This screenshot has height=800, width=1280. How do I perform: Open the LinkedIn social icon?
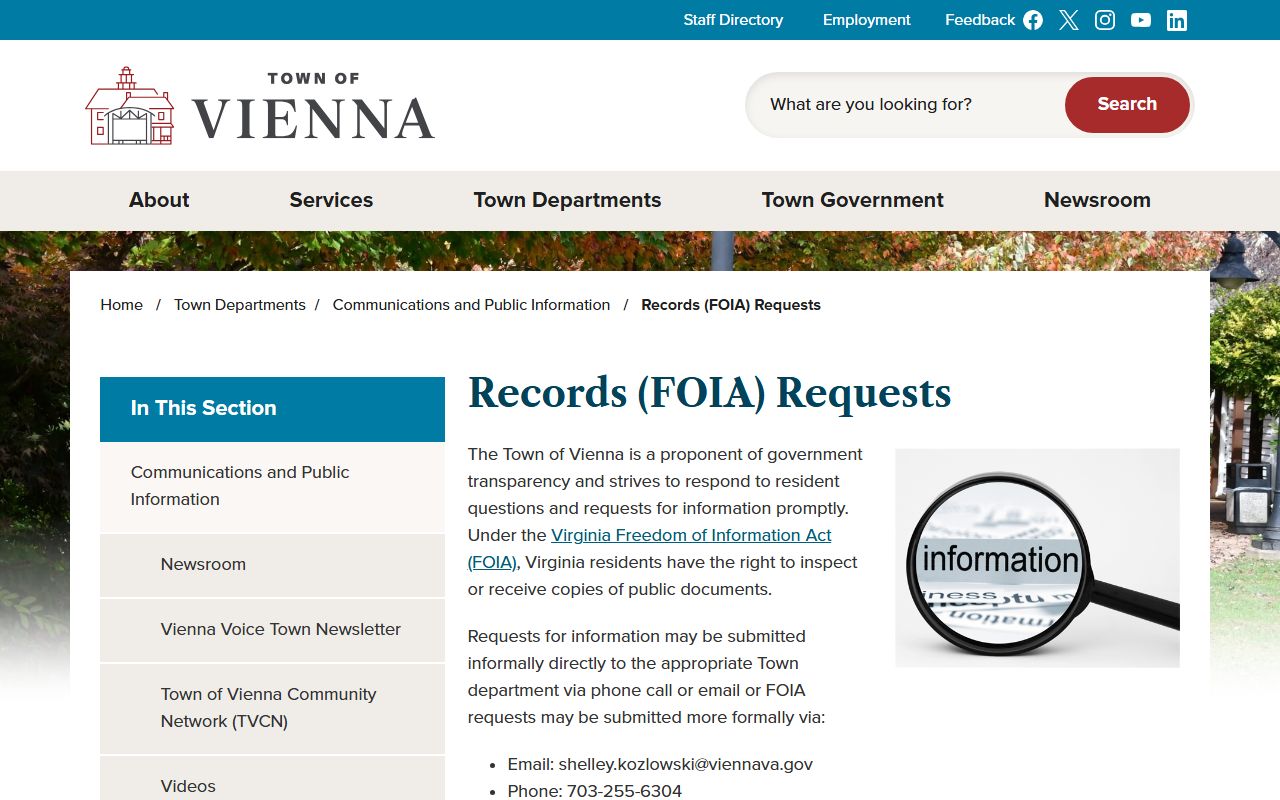[1177, 20]
